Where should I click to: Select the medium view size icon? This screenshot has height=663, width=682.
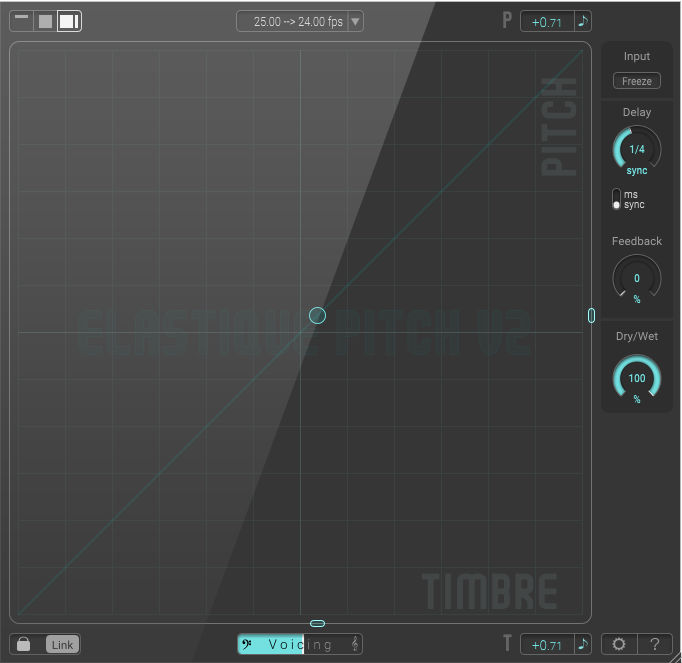click(x=45, y=21)
